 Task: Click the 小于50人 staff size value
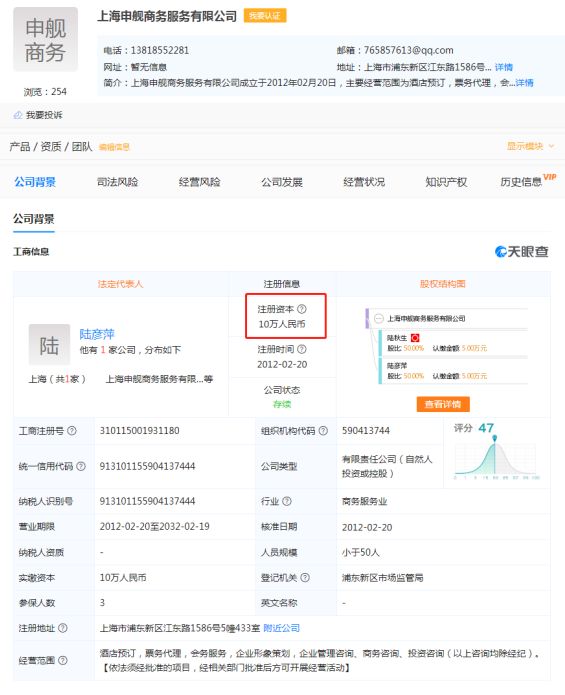(x=361, y=552)
